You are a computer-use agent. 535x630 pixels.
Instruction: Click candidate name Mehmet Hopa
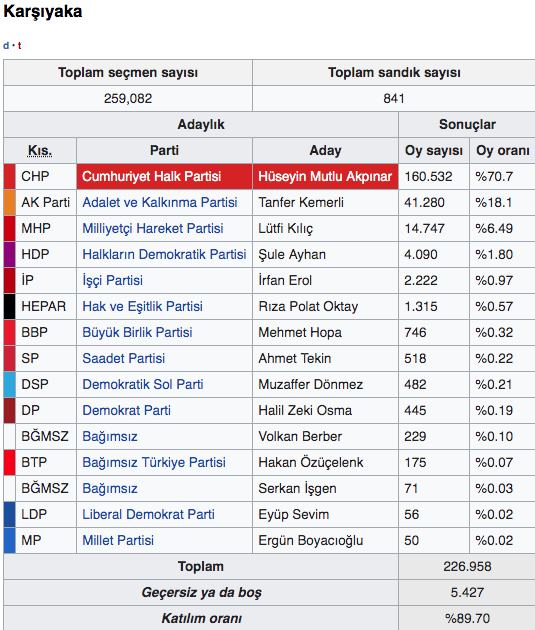300,332
